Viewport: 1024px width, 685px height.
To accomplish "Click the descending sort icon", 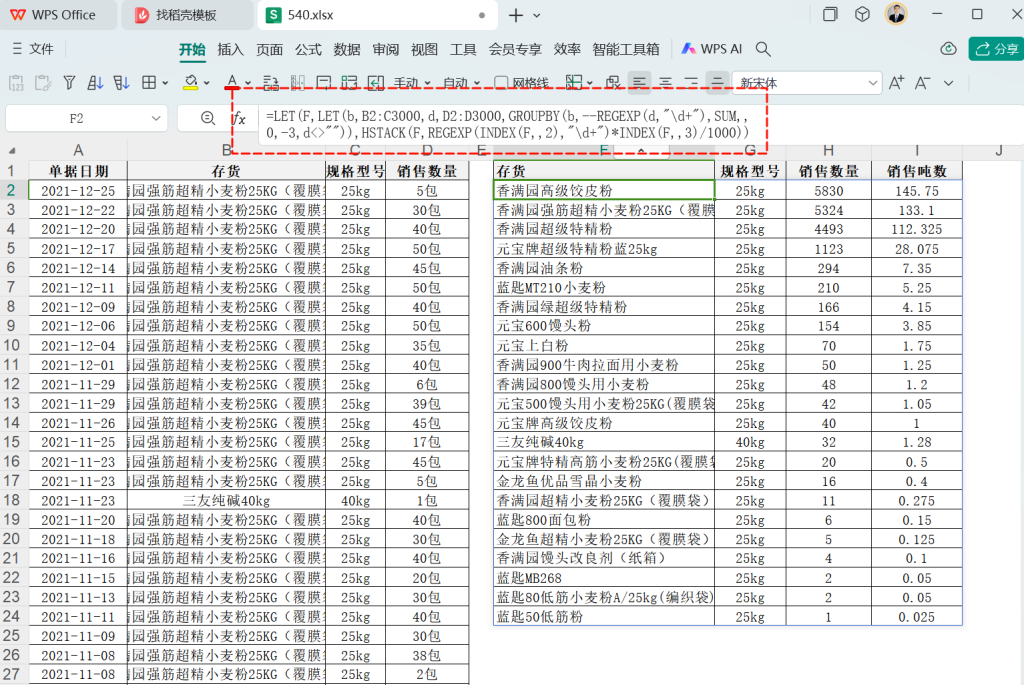I will (121, 83).
